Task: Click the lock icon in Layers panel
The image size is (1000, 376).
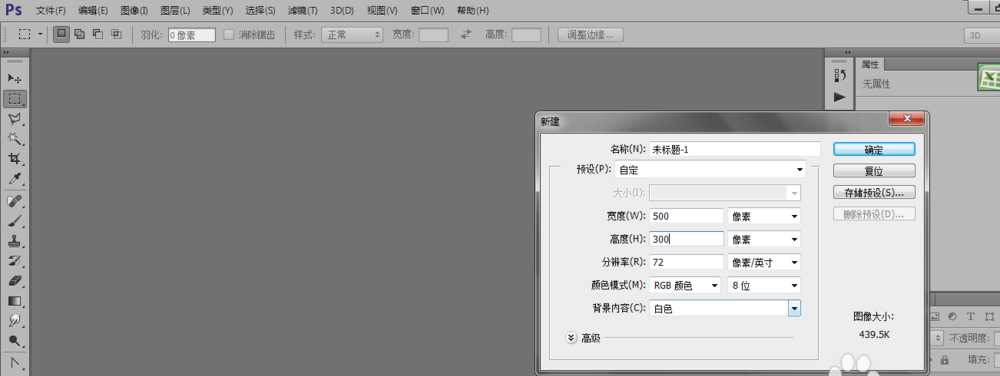Action: click(945, 360)
